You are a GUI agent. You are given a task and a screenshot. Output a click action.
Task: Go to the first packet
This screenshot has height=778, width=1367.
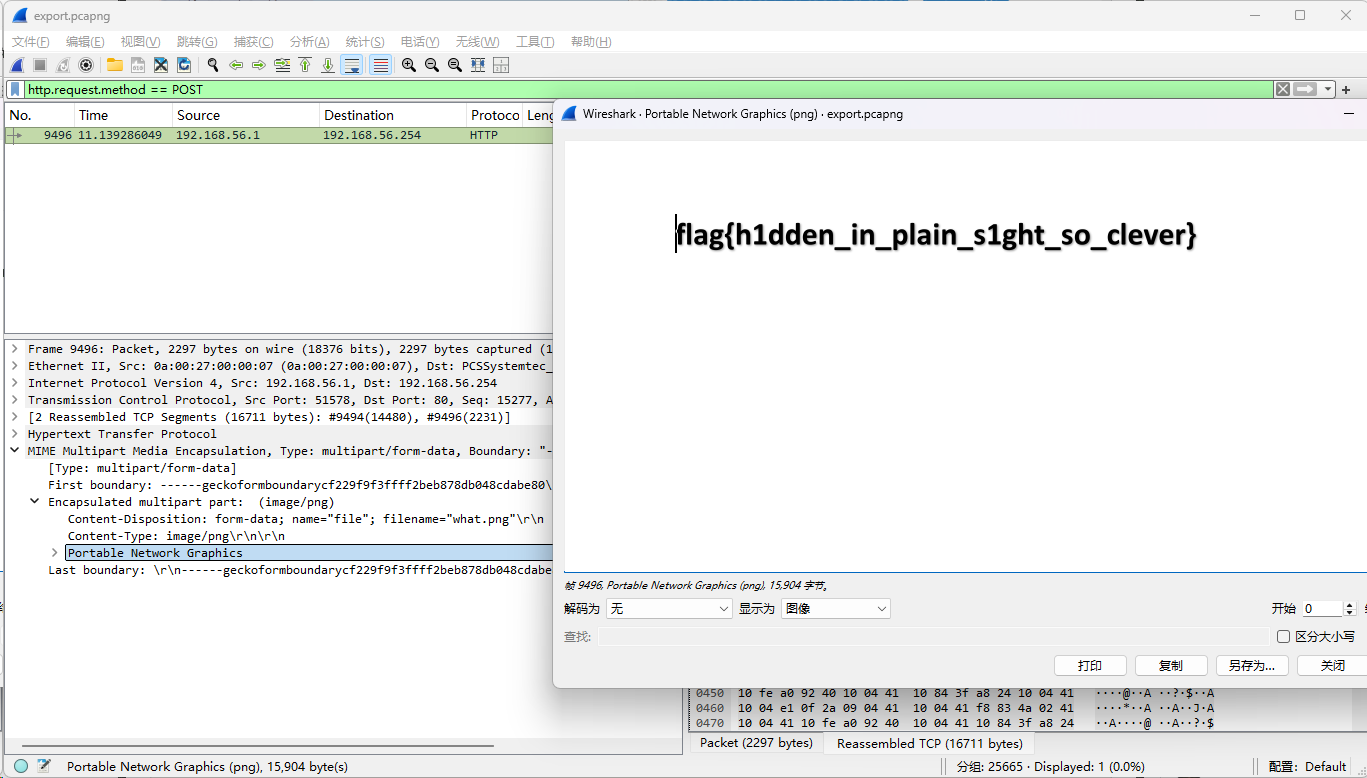click(x=305, y=65)
